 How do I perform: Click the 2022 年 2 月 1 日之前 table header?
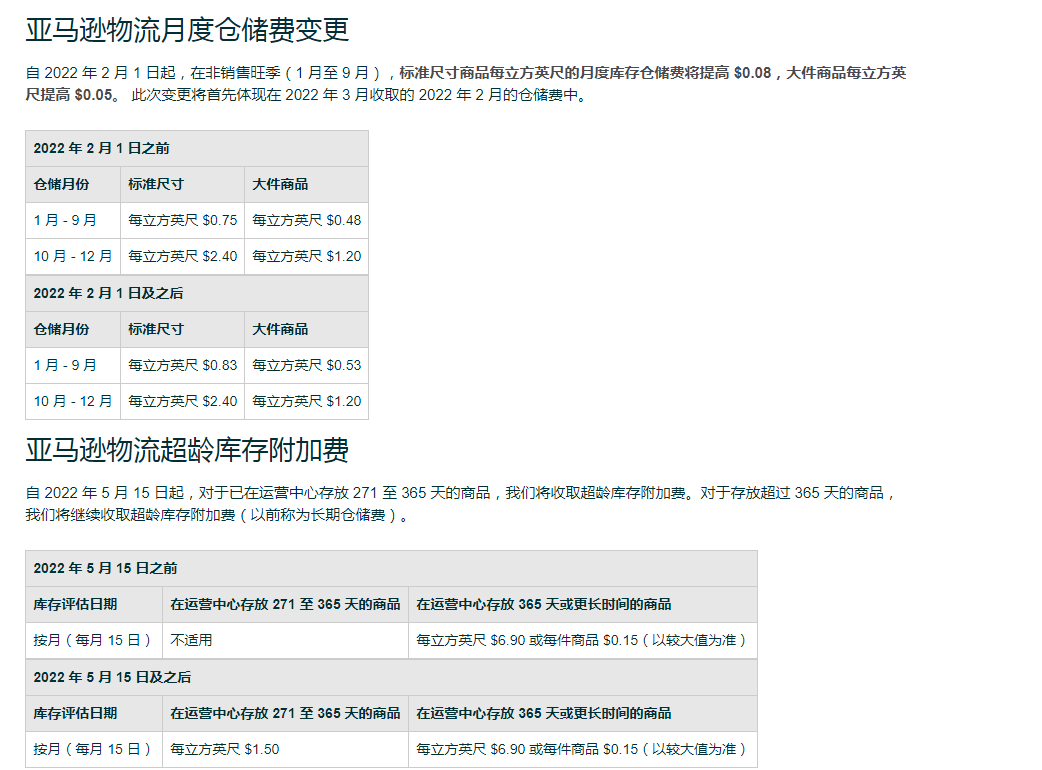(x=101, y=148)
